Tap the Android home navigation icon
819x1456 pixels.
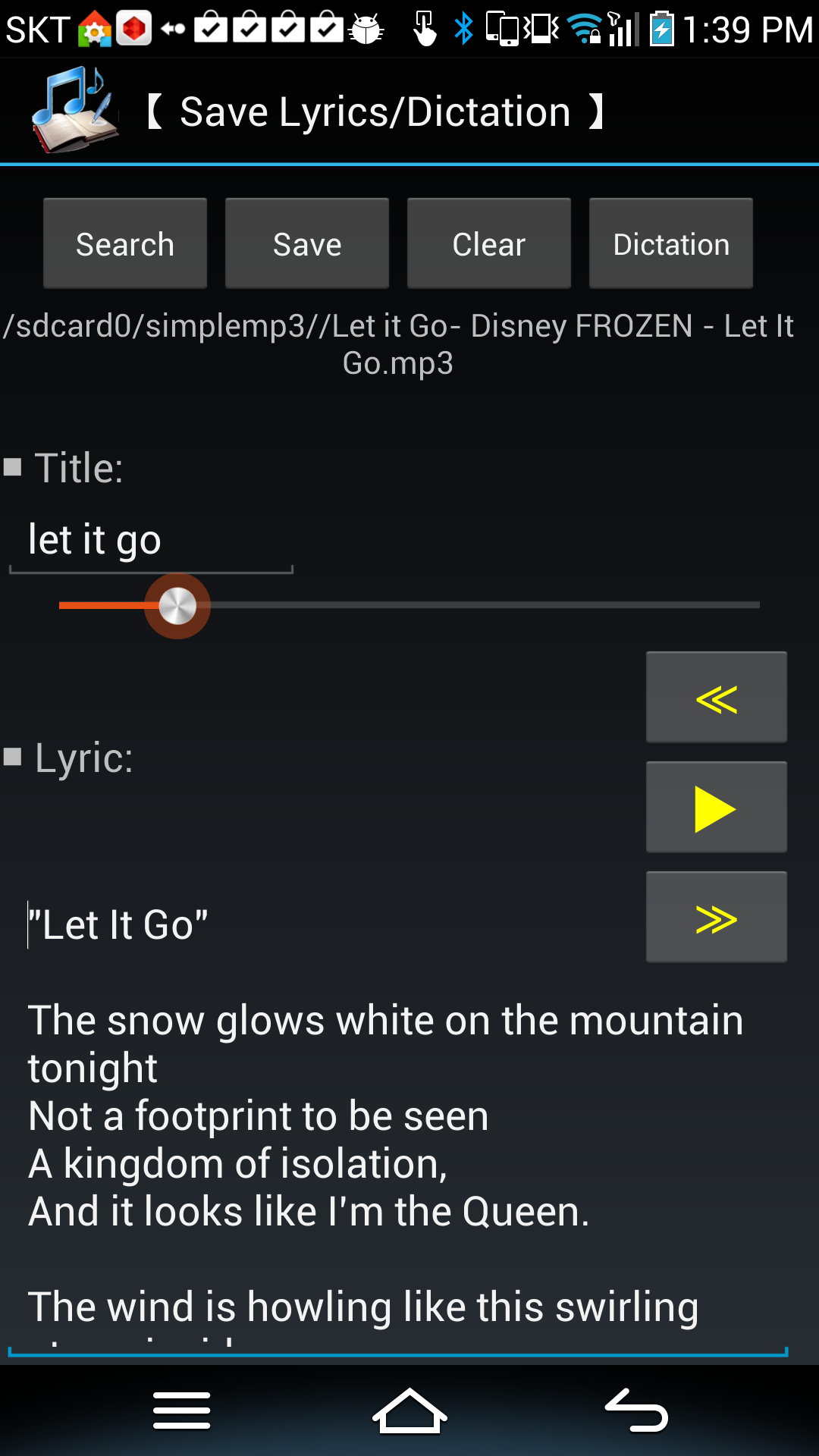(409, 1411)
